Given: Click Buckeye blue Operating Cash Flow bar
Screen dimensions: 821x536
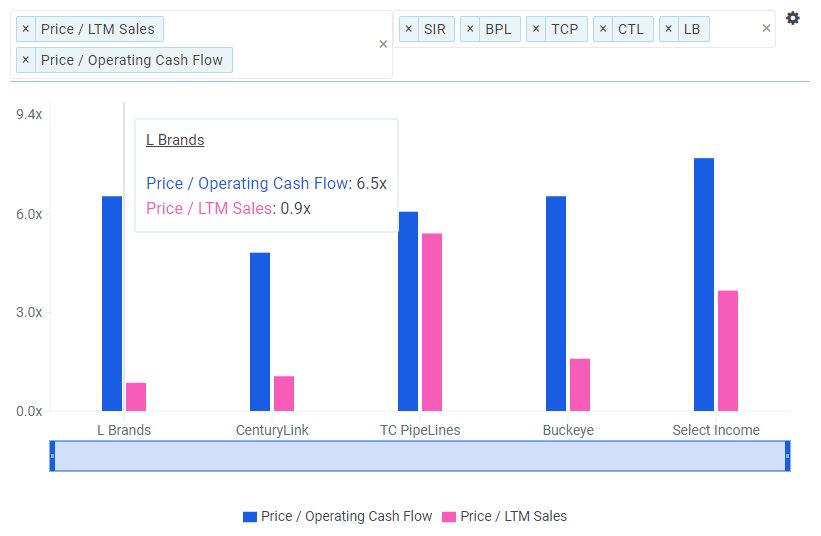Looking at the screenshot, I should pyautogui.click(x=556, y=304).
